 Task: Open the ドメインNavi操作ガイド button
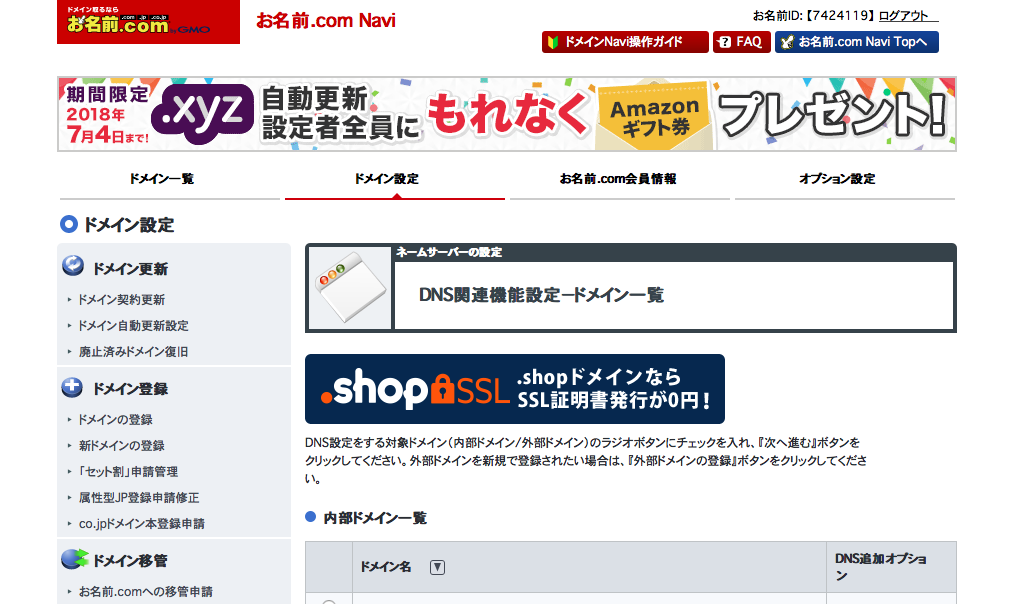click(625, 42)
